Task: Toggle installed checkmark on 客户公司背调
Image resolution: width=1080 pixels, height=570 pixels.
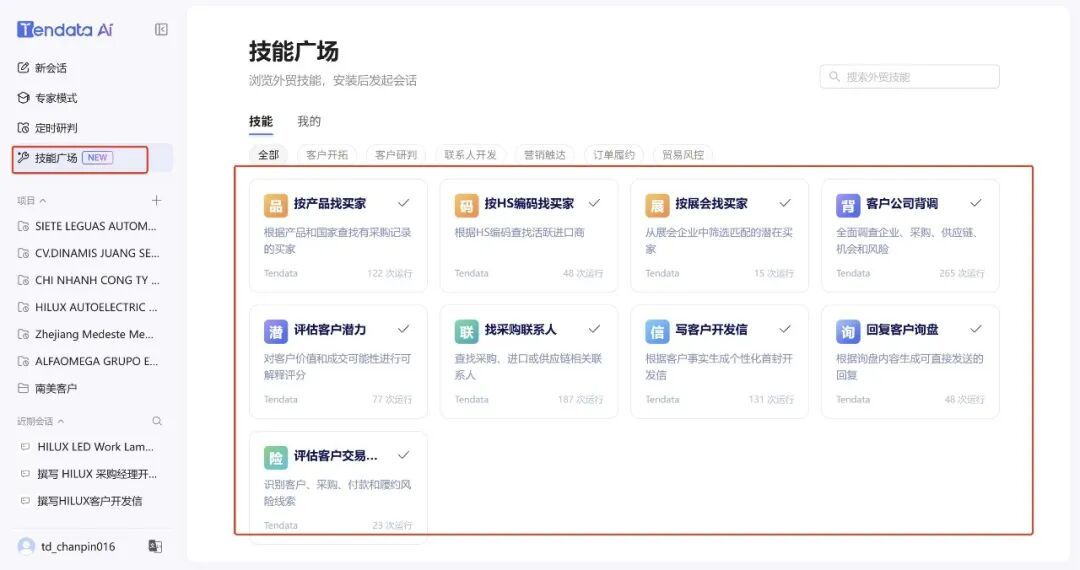Action: click(976, 203)
